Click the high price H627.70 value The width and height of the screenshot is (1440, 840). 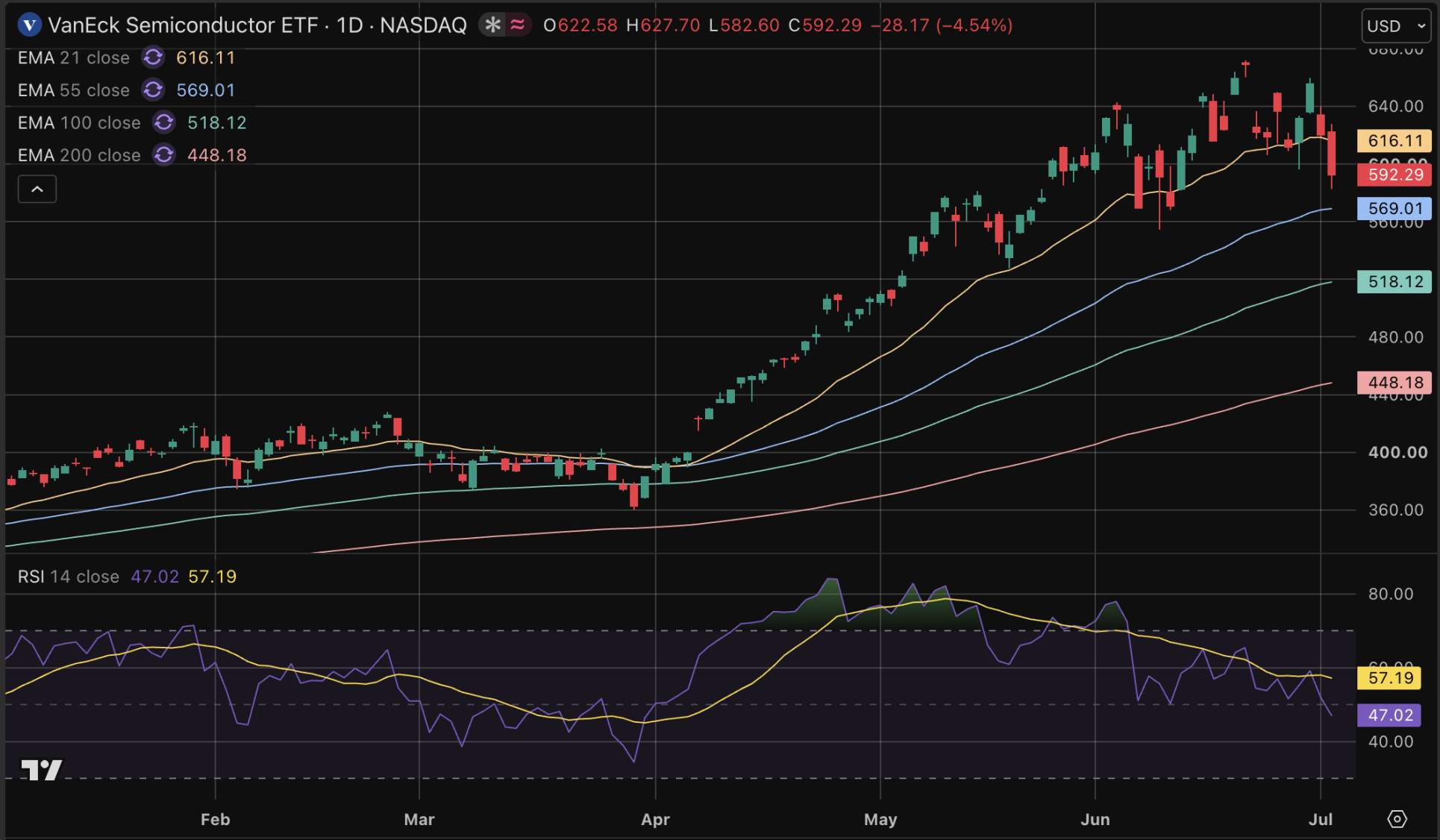[x=663, y=25]
